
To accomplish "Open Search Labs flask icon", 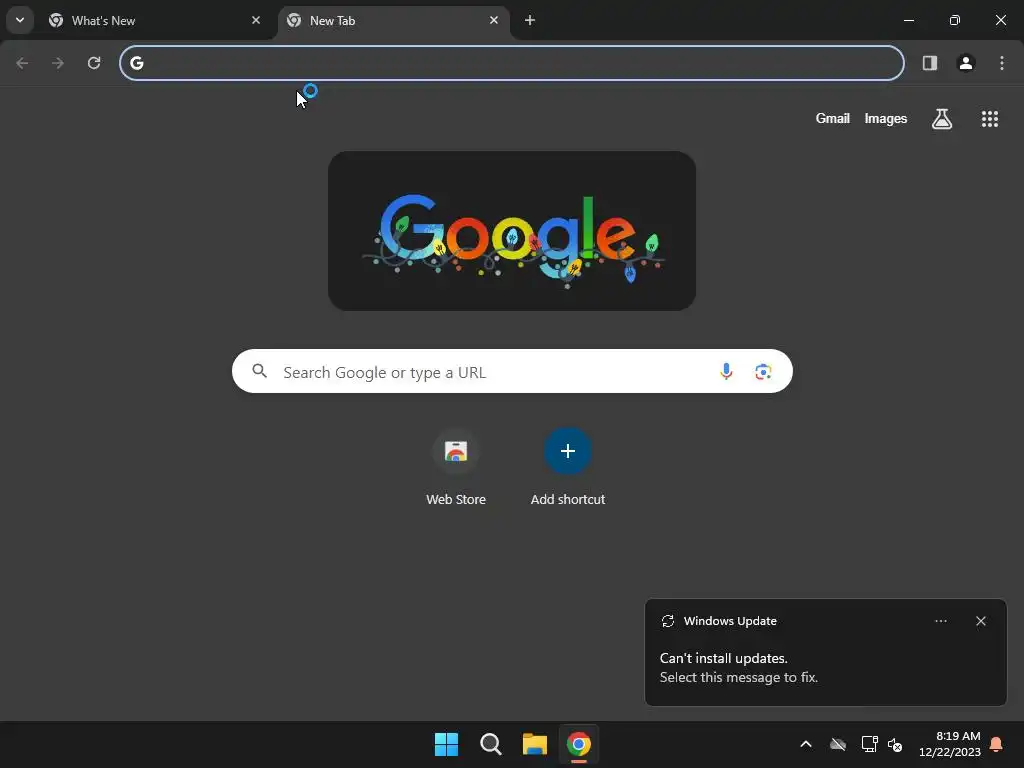I will [x=942, y=119].
